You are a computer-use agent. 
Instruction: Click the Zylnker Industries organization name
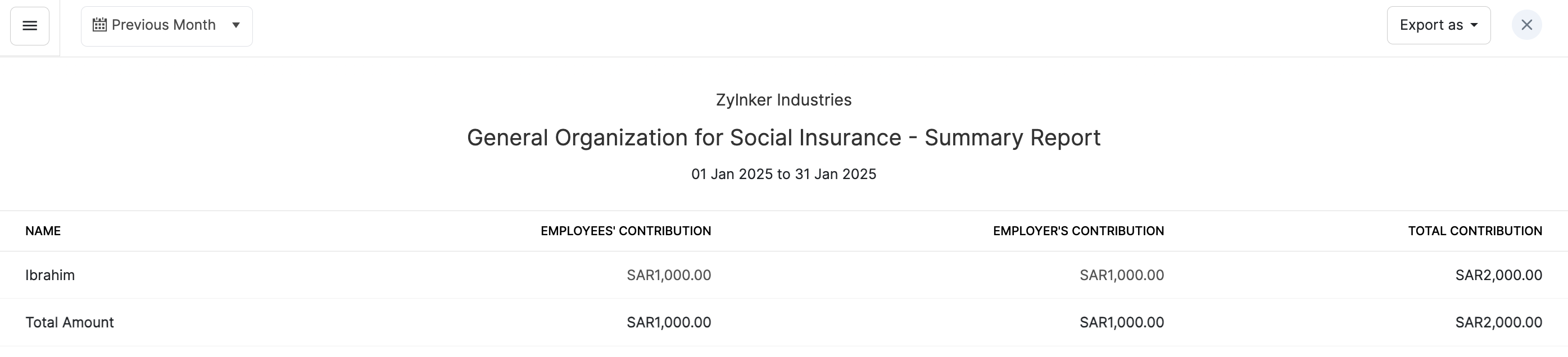click(783, 100)
